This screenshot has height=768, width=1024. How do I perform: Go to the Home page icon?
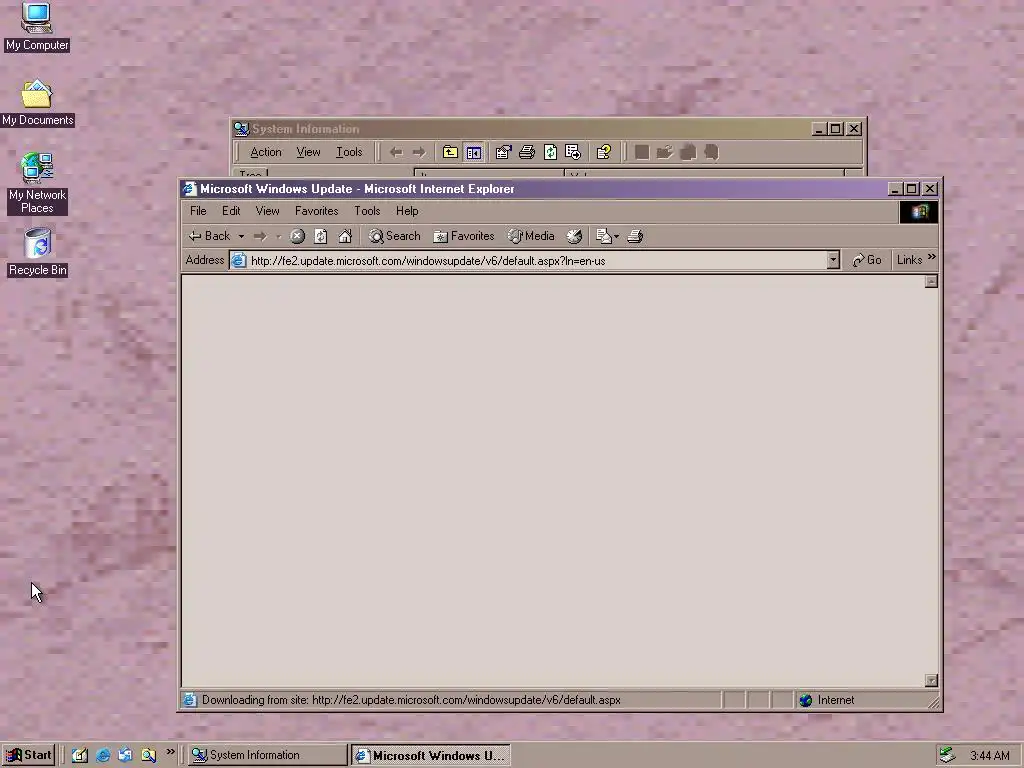[x=345, y=236]
